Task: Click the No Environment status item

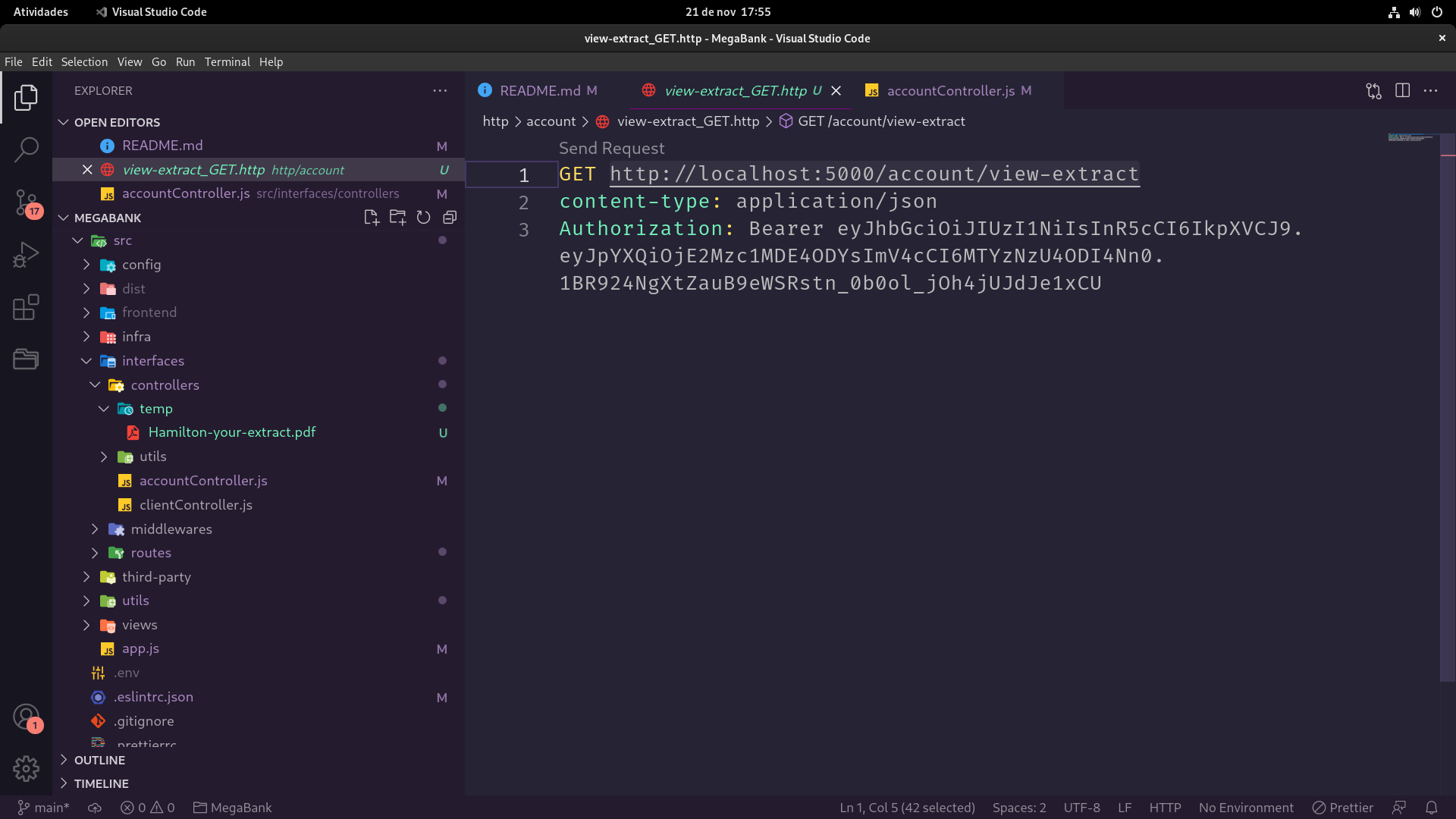Action: (x=1246, y=808)
